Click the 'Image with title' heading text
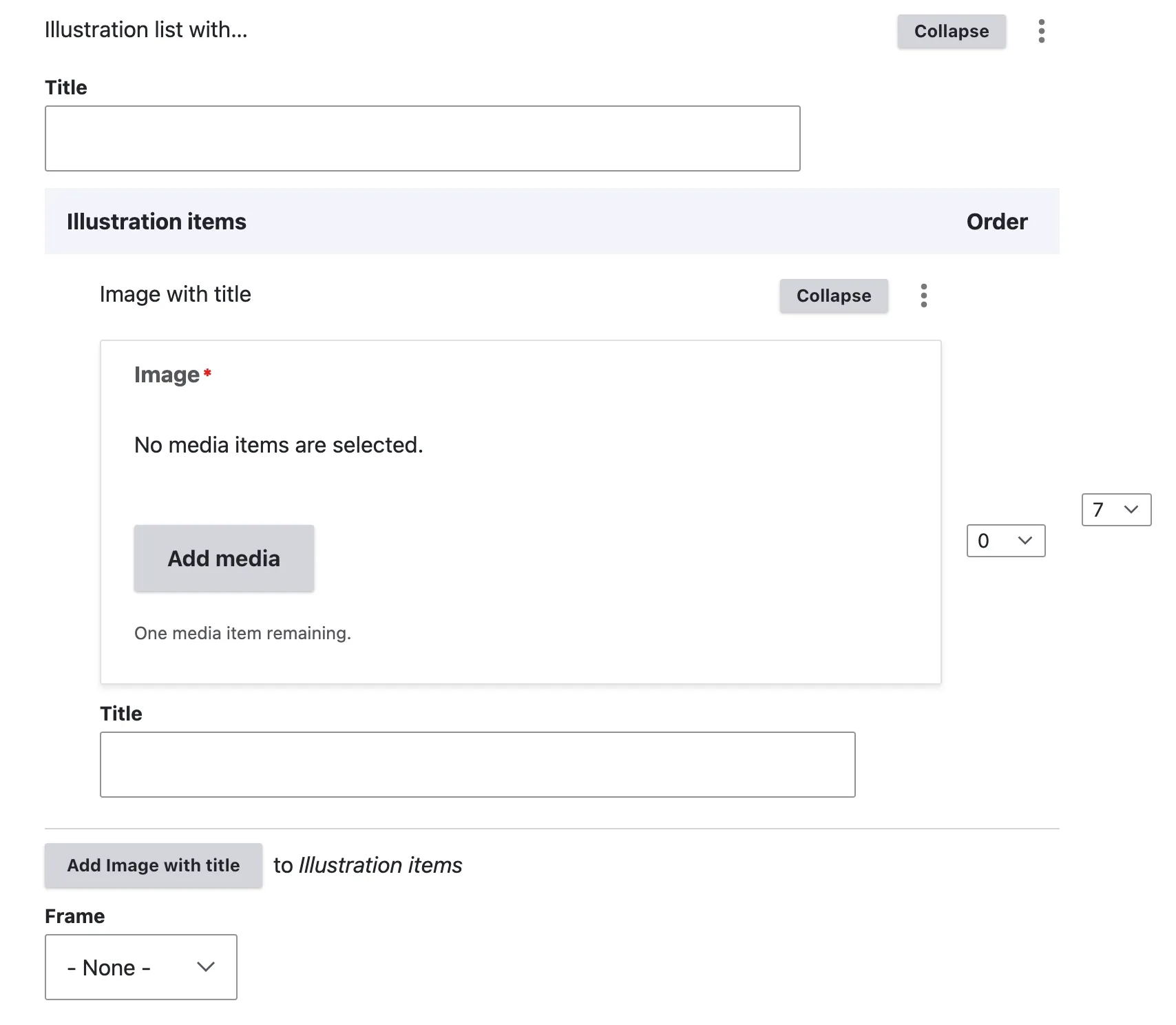Image resolution: width=1176 pixels, height=1025 pixels. click(x=175, y=294)
